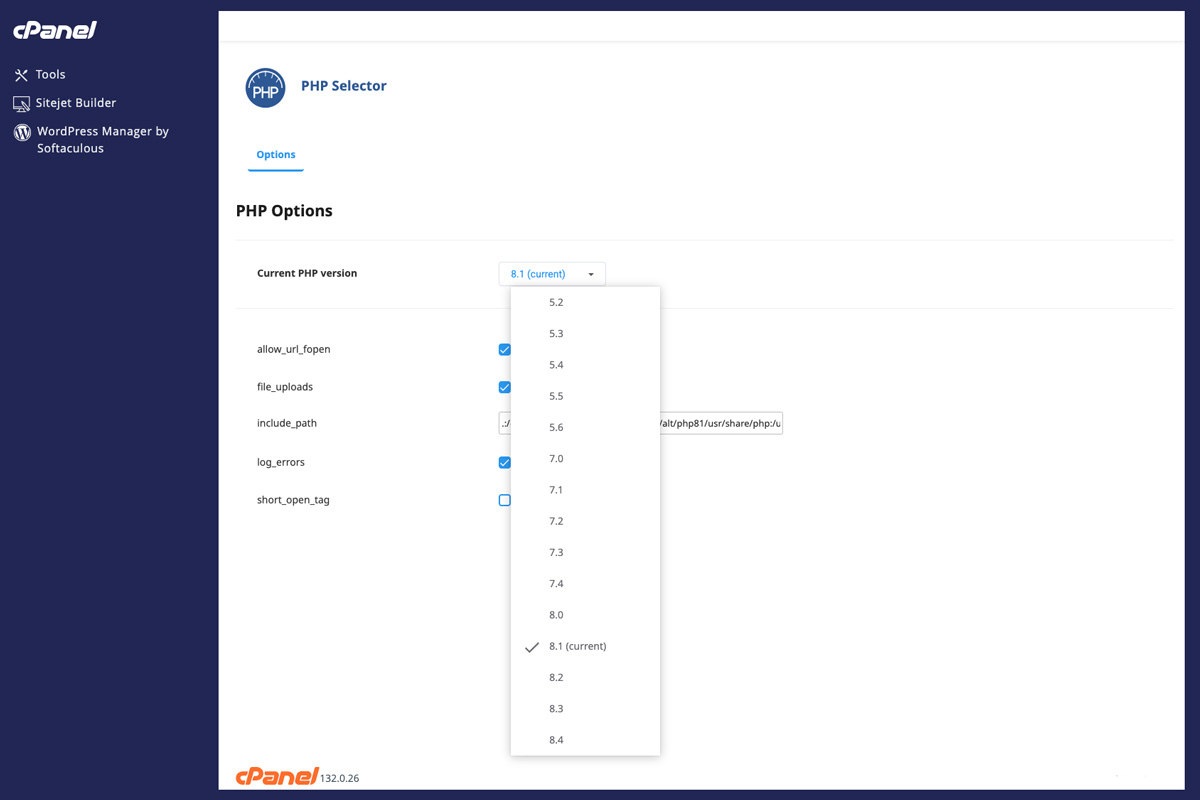Click the include_path label

(287, 423)
